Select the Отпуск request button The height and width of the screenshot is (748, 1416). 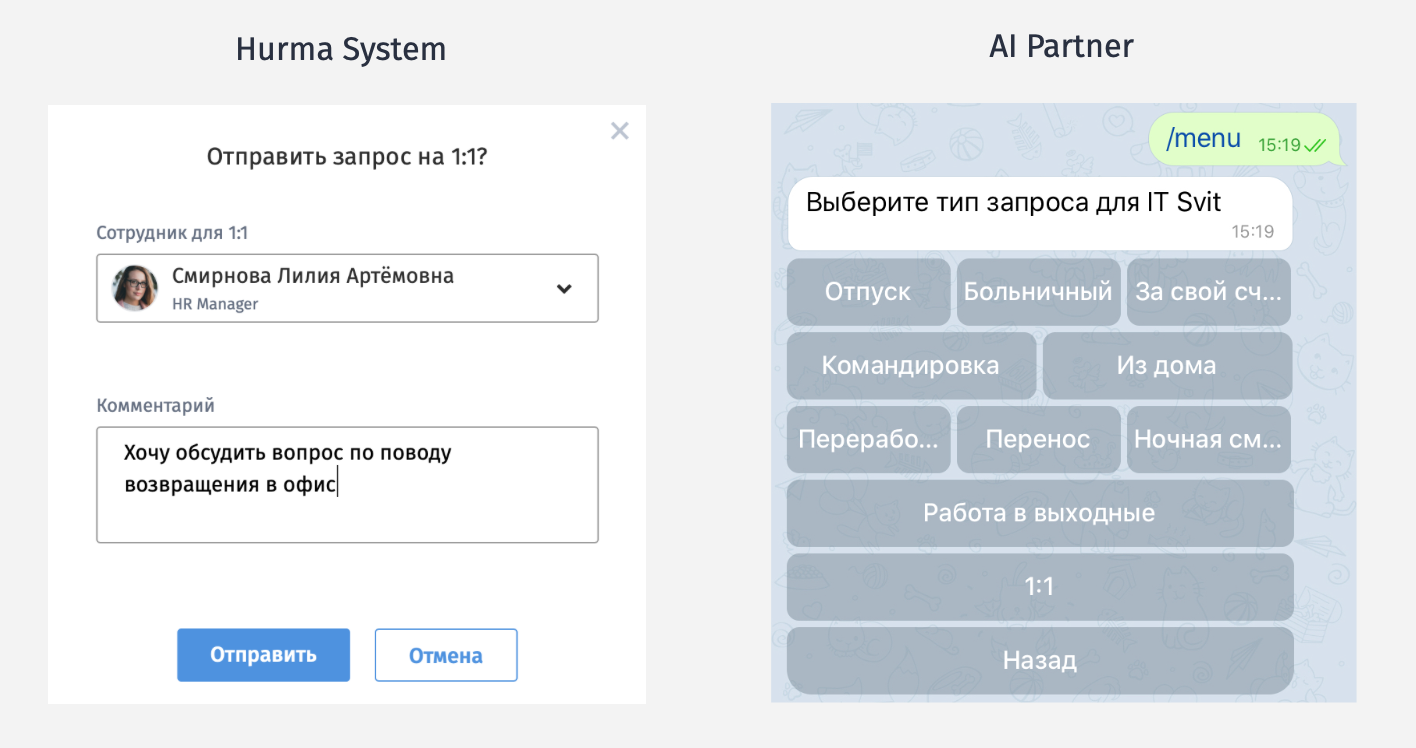tap(868, 292)
